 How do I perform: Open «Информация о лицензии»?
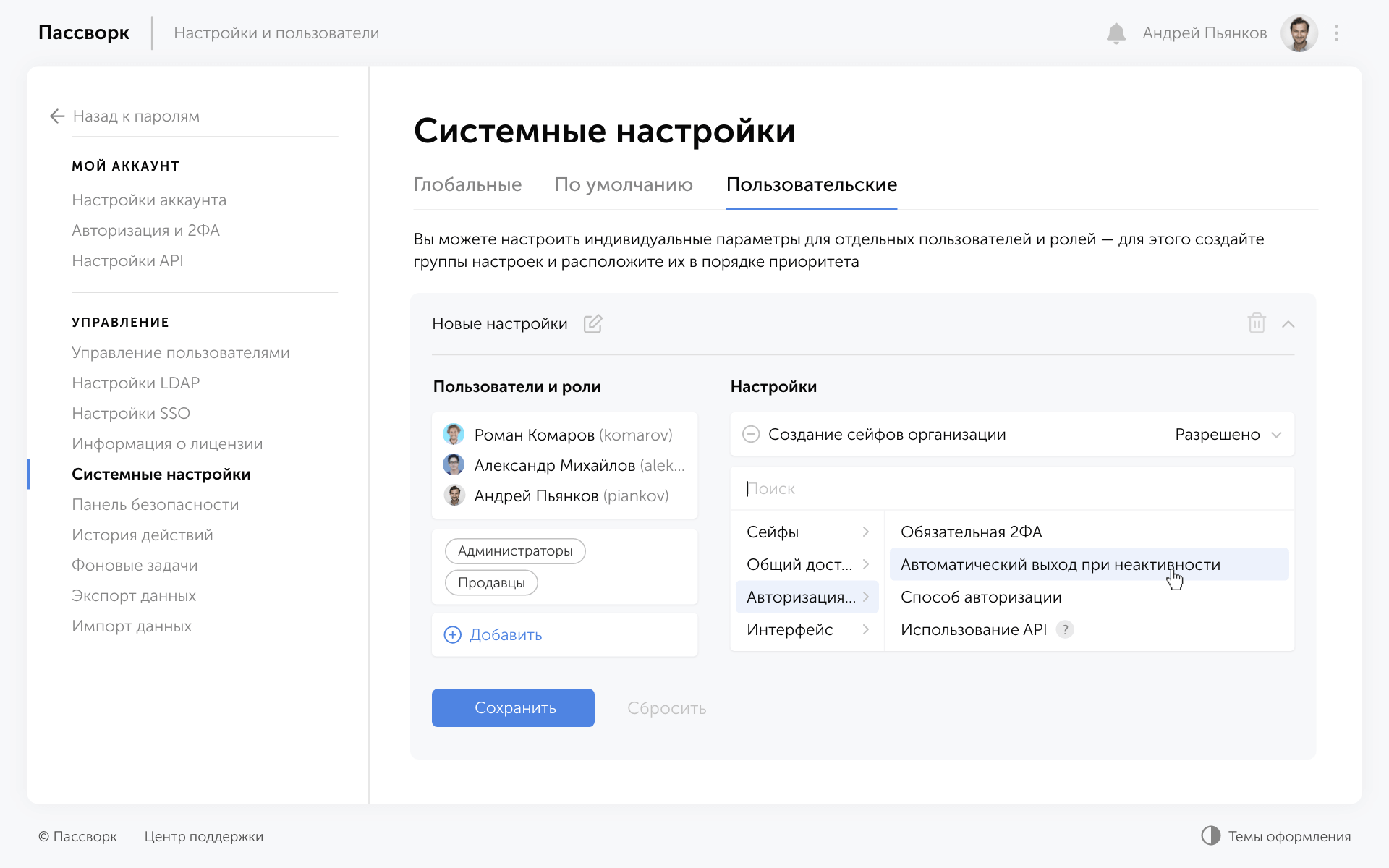167,444
